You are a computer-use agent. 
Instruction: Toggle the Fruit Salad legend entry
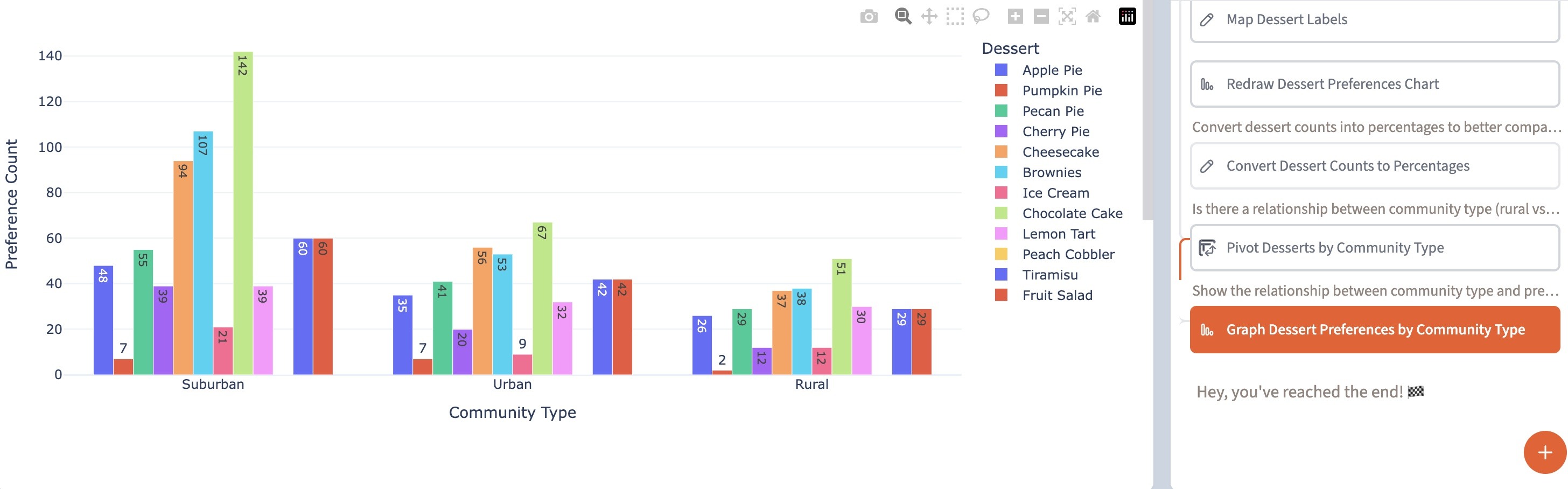pos(1056,295)
